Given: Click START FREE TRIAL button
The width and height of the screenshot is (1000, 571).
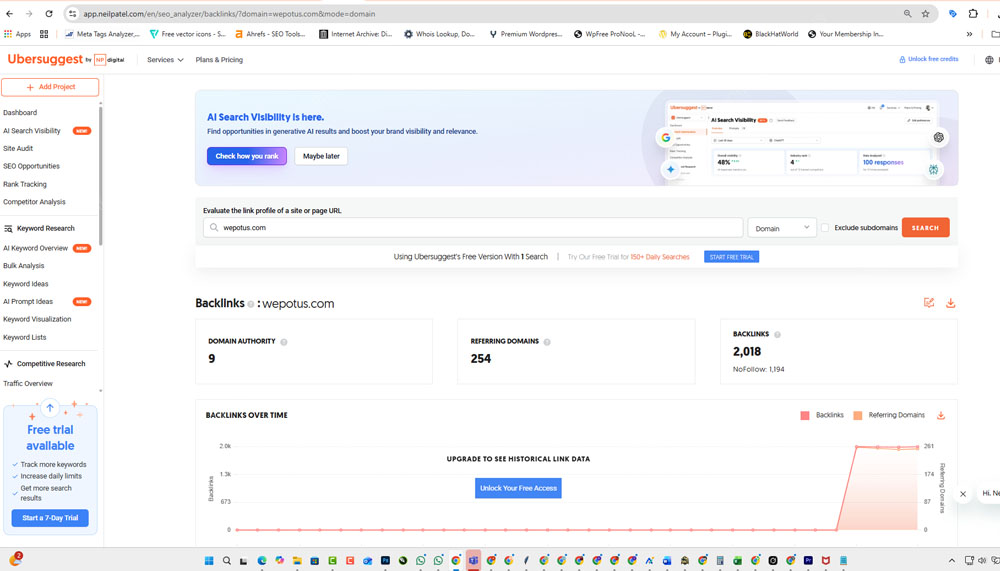Looking at the screenshot, I should click(732, 257).
